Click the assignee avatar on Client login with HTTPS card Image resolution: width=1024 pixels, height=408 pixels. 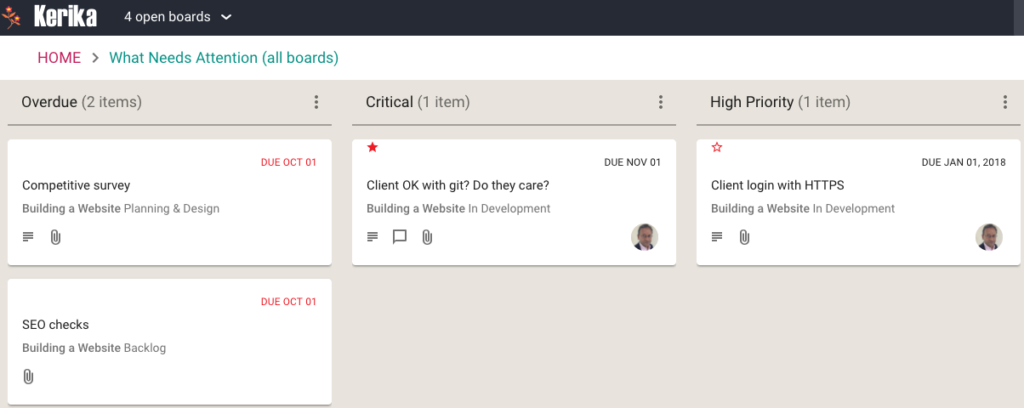click(989, 237)
